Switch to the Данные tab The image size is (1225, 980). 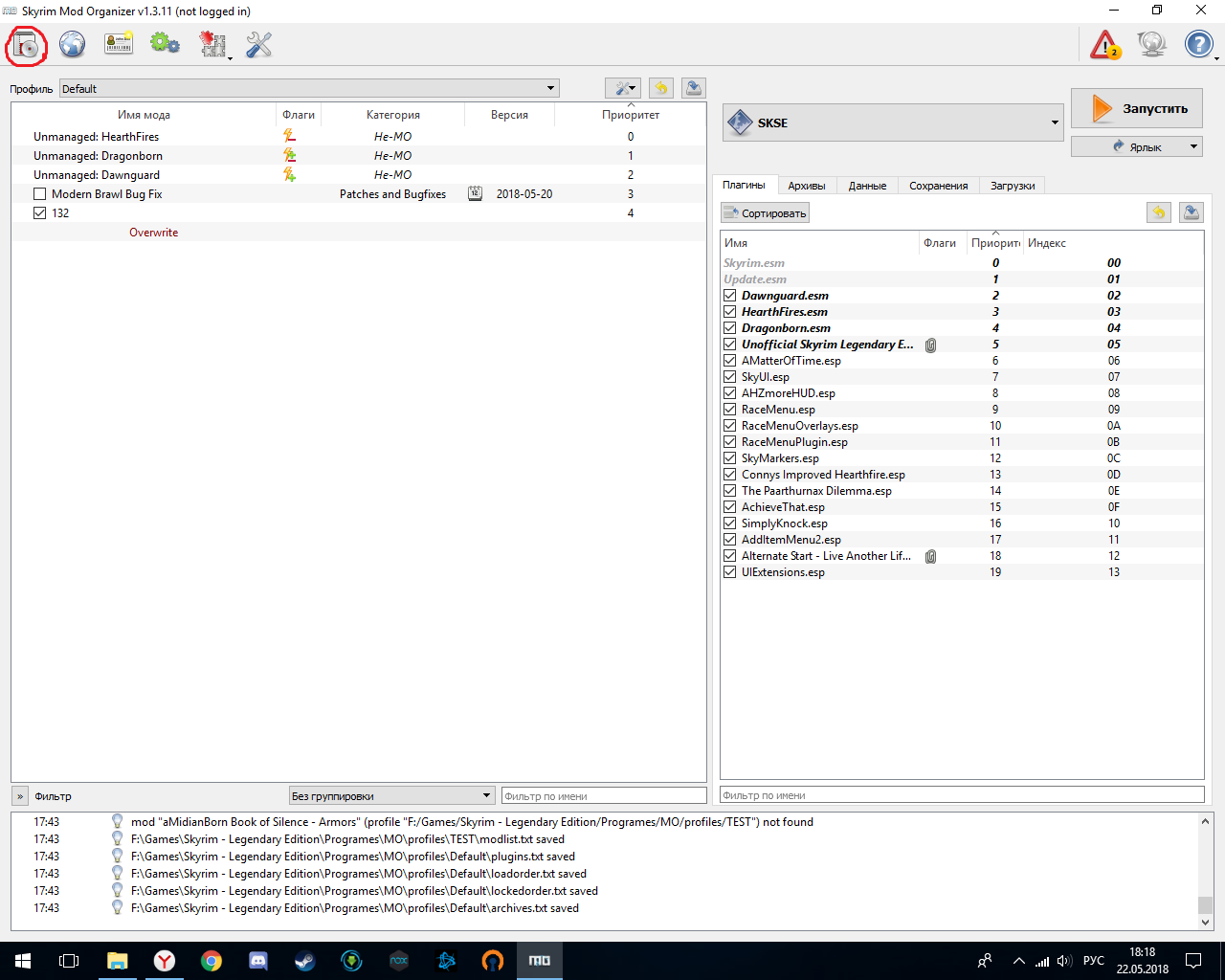pos(867,186)
